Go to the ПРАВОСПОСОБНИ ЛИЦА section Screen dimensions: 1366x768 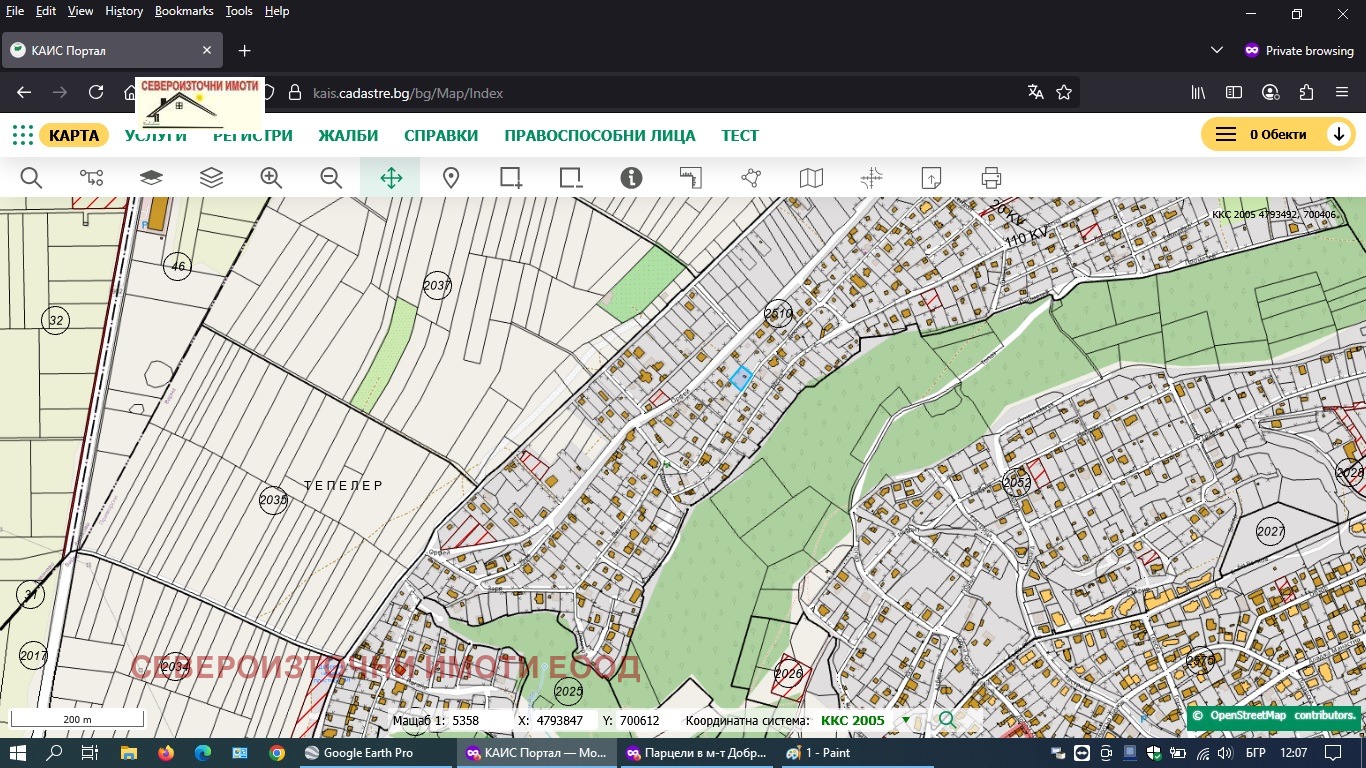[599, 135]
